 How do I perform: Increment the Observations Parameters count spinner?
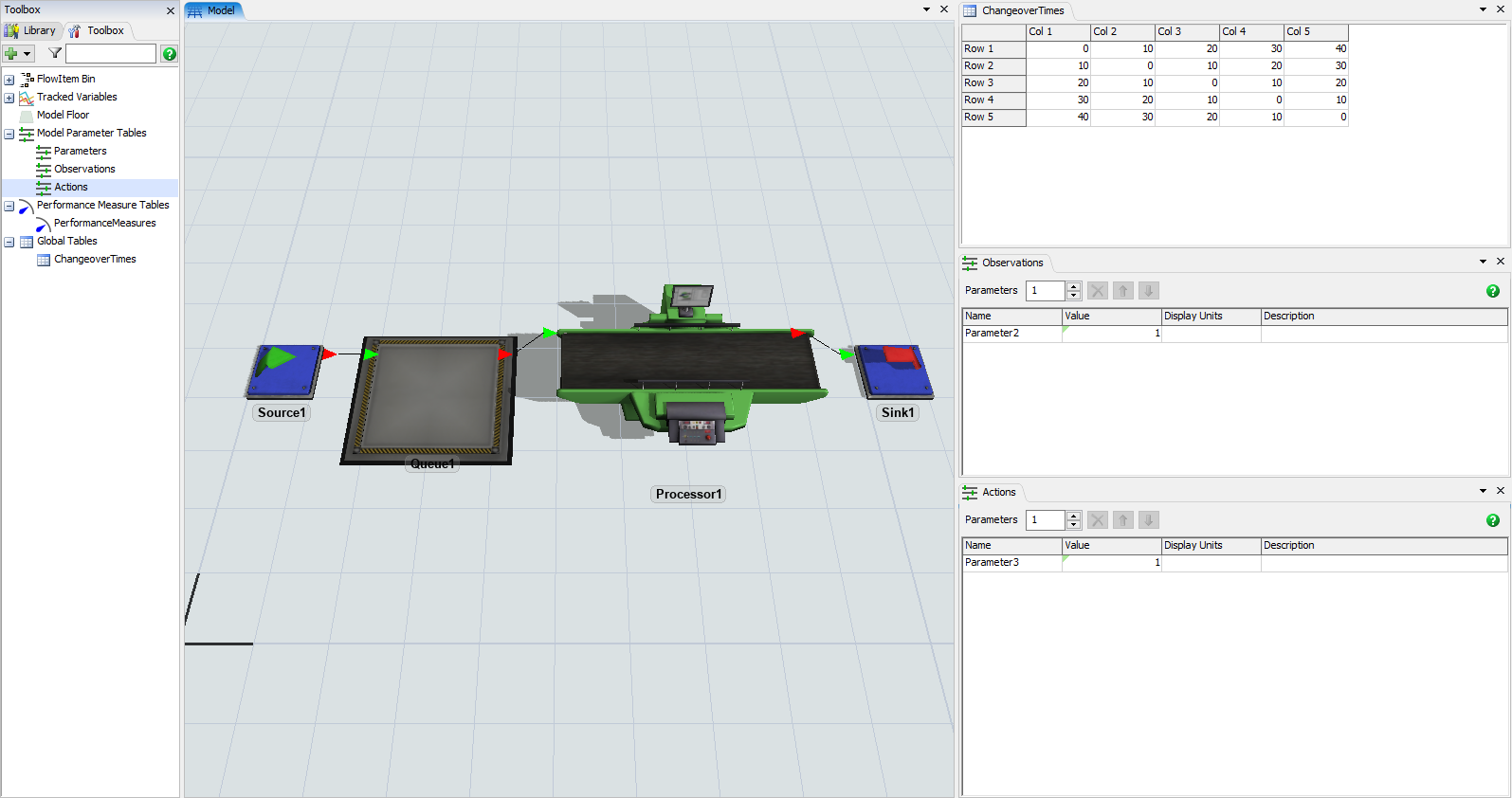click(x=1073, y=286)
